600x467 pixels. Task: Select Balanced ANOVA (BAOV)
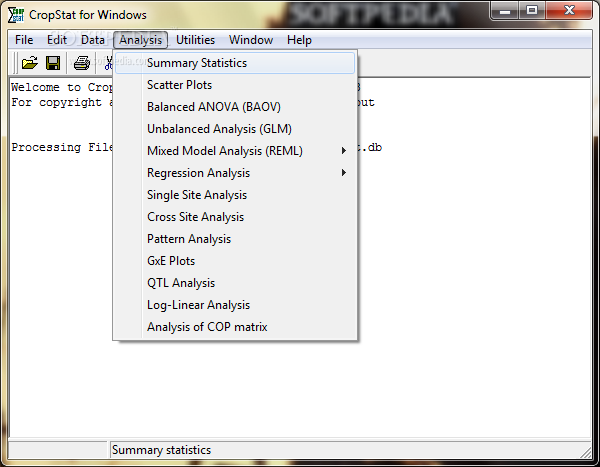[235, 107]
